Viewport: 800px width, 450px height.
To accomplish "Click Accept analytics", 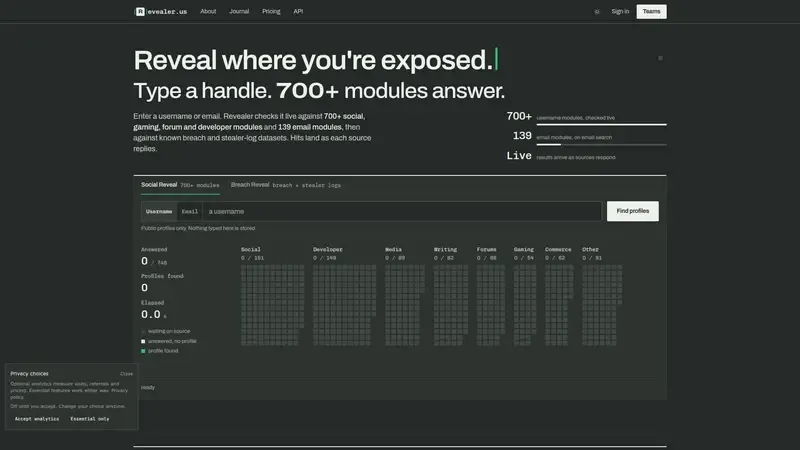I will (x=37, y=419).
